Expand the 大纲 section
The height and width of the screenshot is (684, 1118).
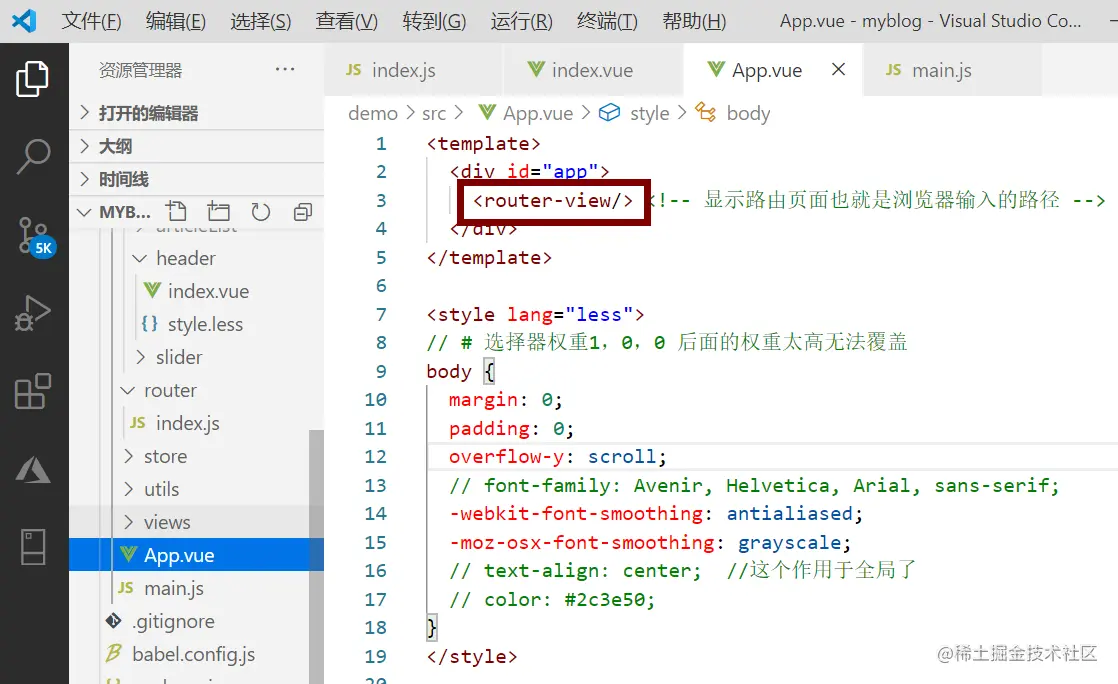(196, 146)
